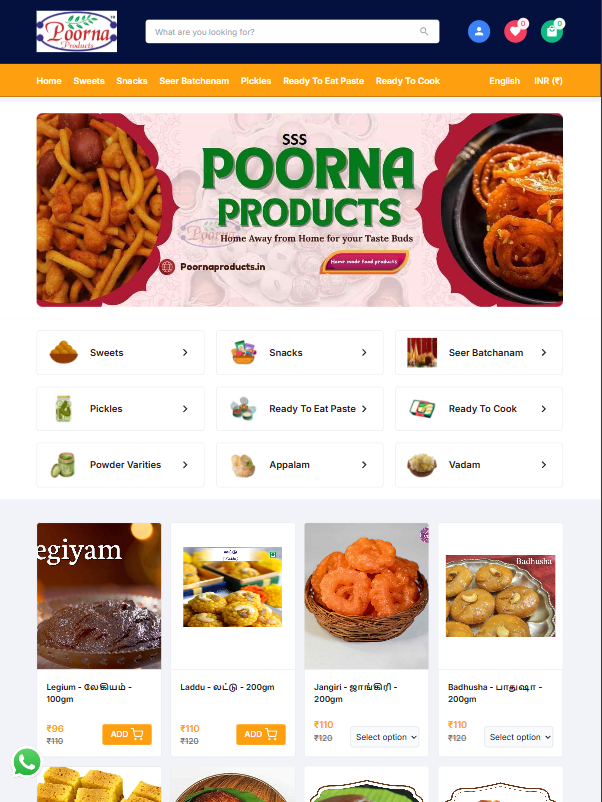
Task: Open Ready To Eat Paste menu item
Action: 323,81
